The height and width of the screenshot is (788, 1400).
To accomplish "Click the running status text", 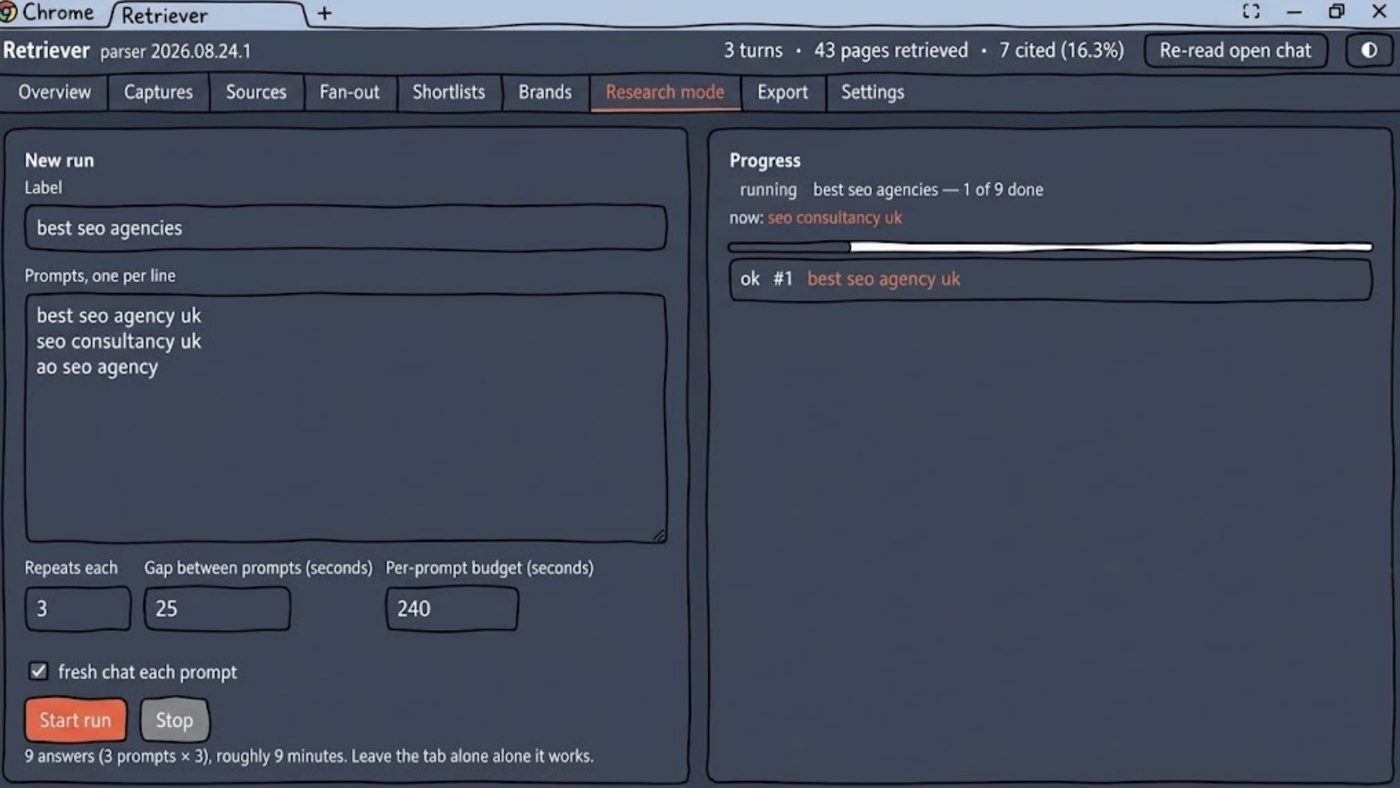I will [768, 189].
